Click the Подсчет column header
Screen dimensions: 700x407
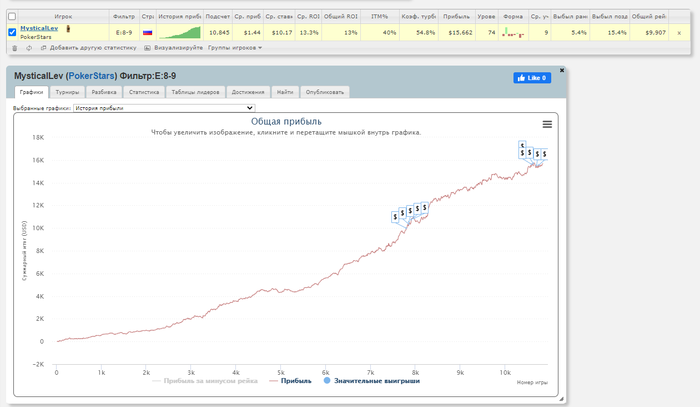[x=217, y=17]
